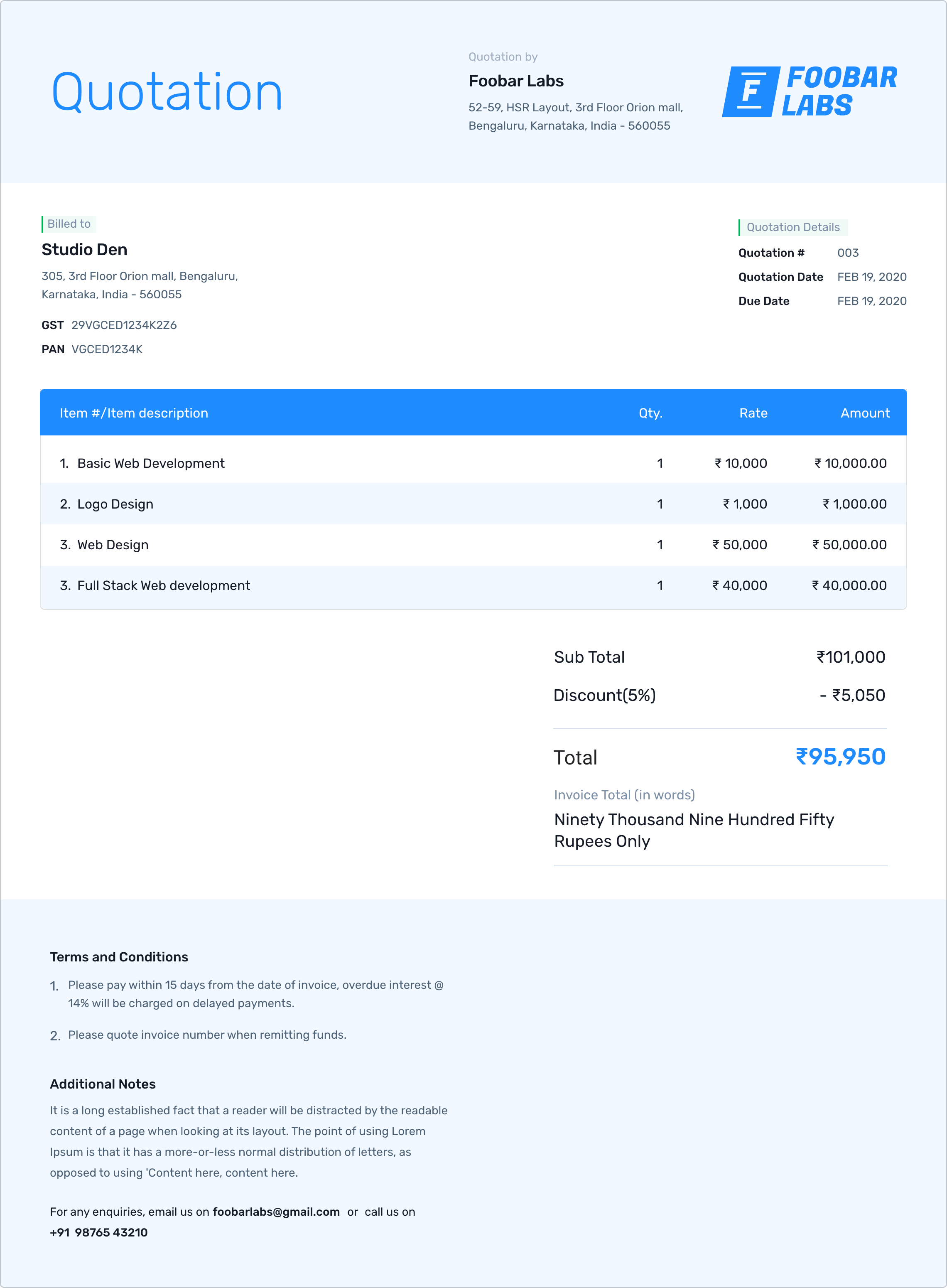
Task: Click the Rate column header
Action: (753, 413)
